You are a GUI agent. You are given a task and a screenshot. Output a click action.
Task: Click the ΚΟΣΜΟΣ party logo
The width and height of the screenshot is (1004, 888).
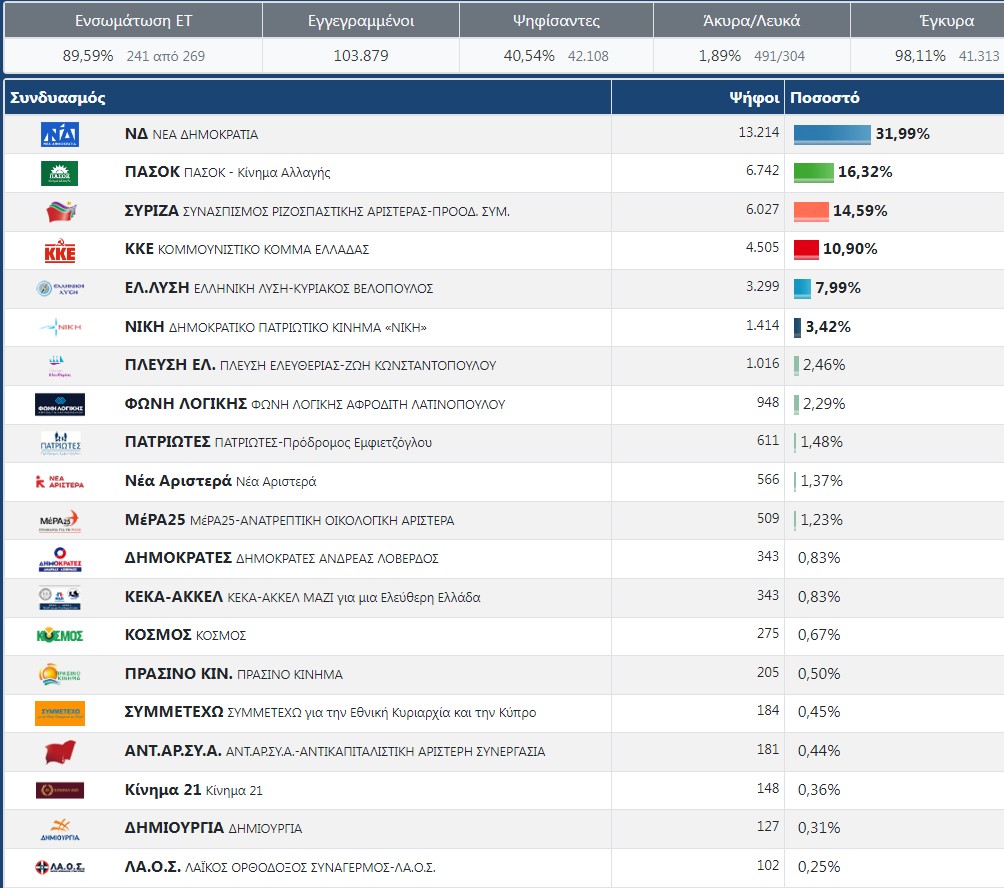tap(59, 636)
